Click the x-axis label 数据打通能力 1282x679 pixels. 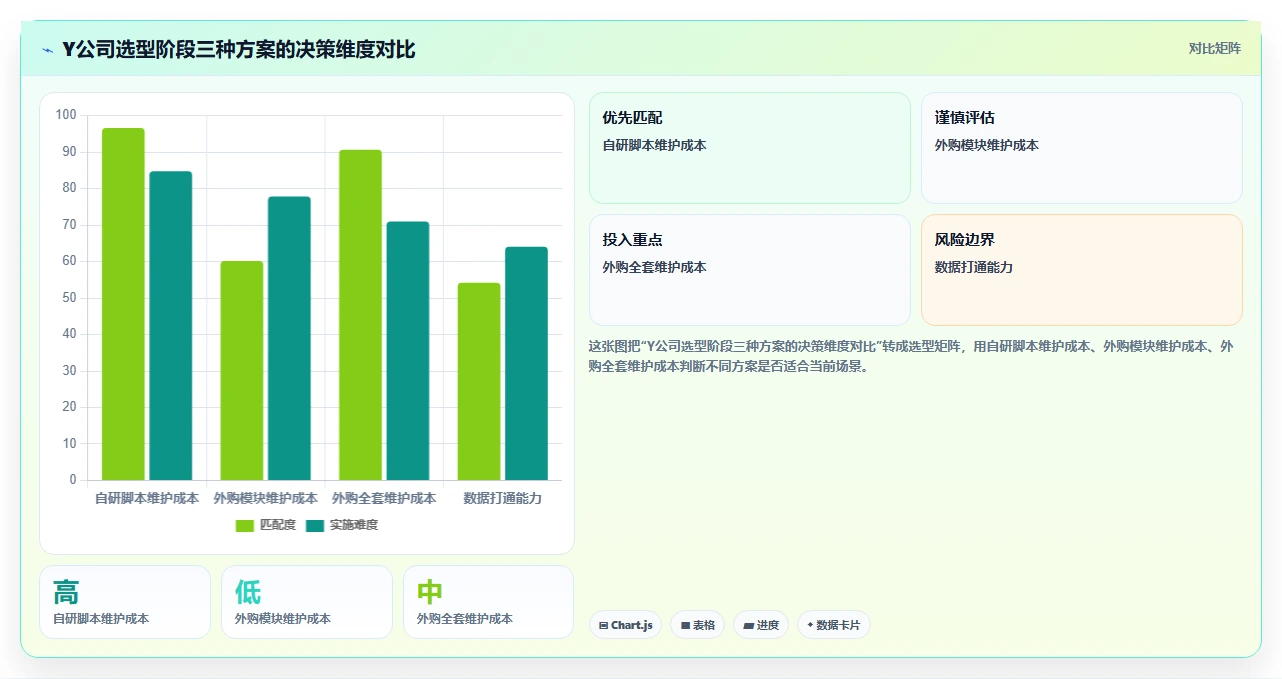(503, 498)
